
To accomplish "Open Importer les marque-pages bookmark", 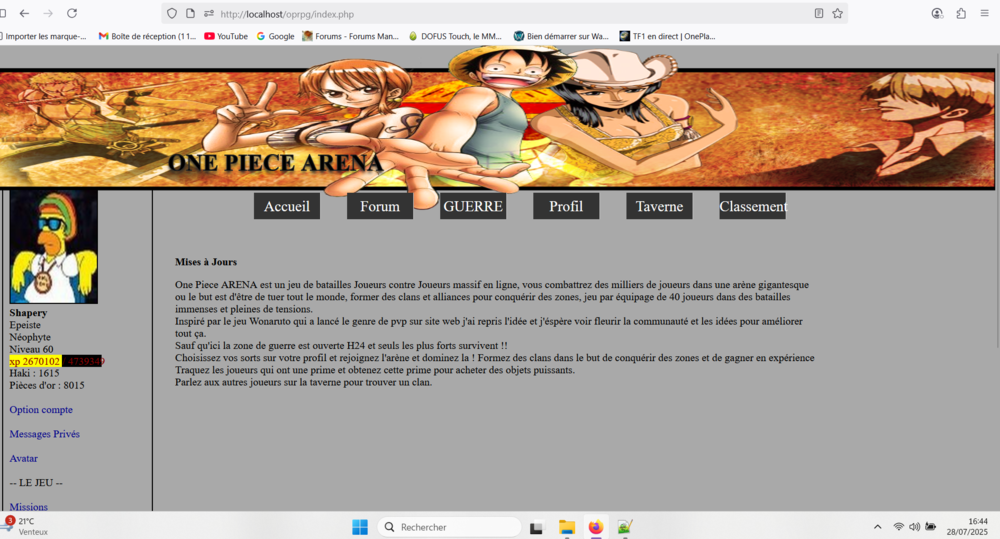I will 43,36.
